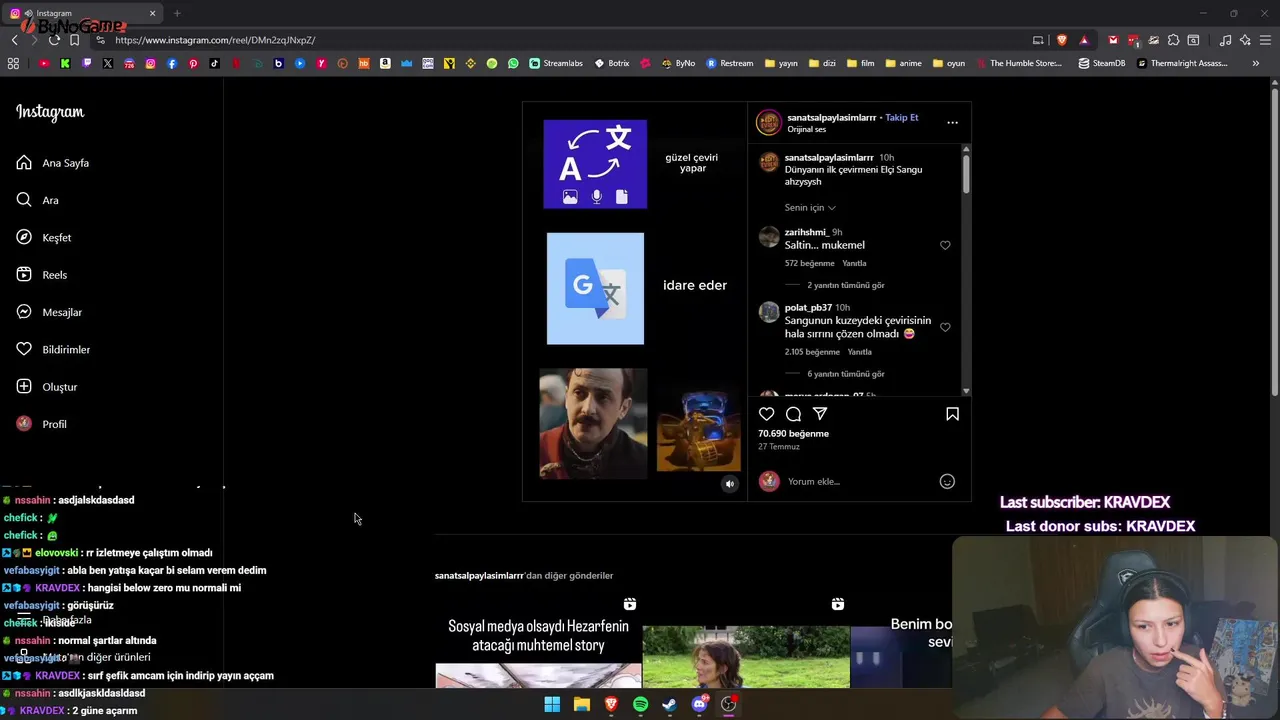Expand 2 yanıtın tümünü gör
1280x720 pixels.
(846, 285)
